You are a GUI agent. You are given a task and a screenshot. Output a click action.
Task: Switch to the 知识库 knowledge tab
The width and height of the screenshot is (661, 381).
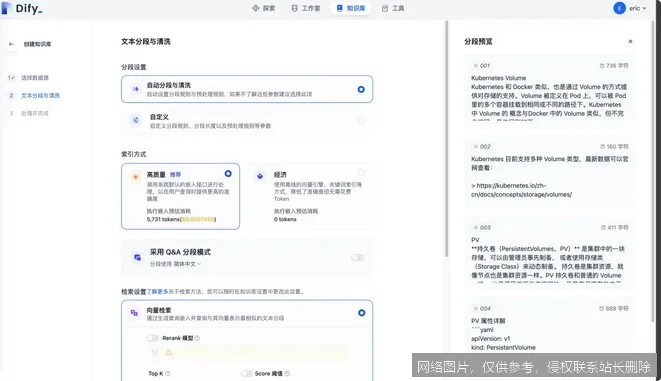[351, 8]
